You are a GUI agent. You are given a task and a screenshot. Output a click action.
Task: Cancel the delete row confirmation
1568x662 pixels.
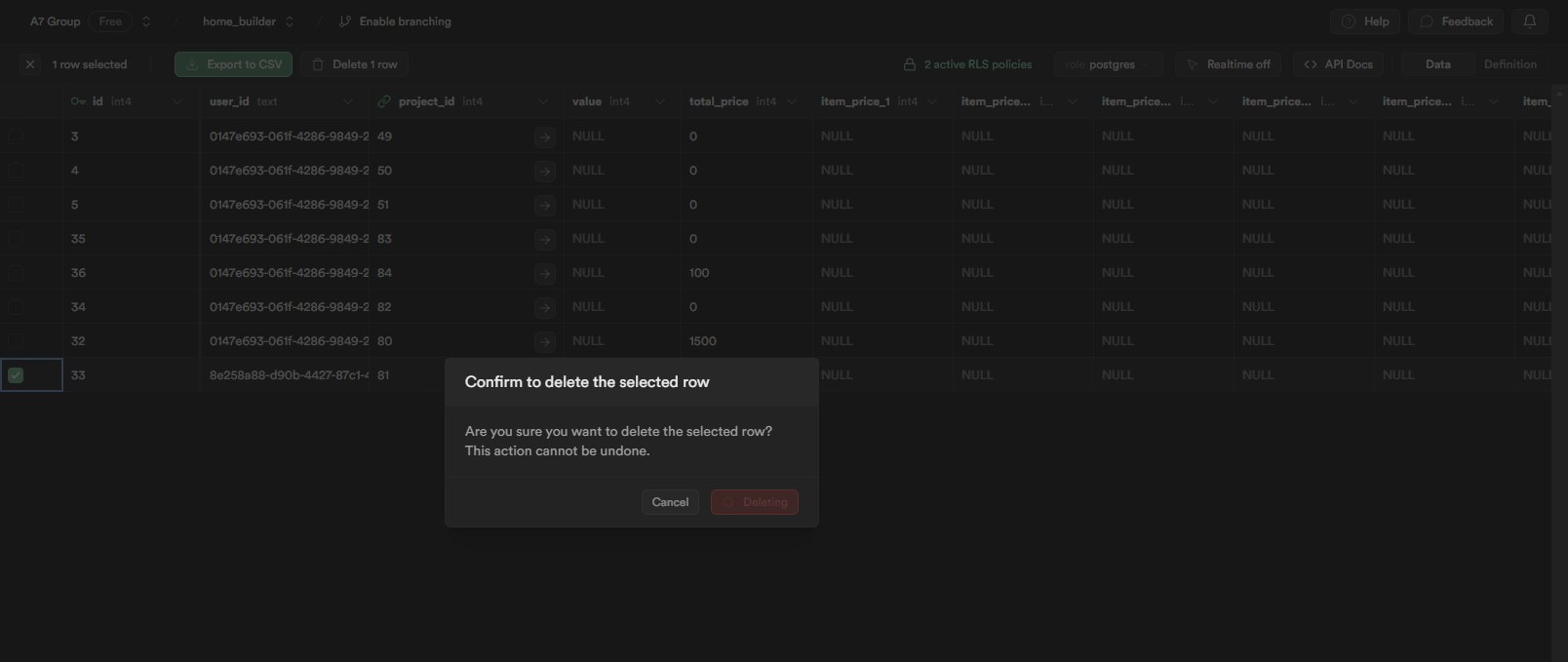point(670,502)
